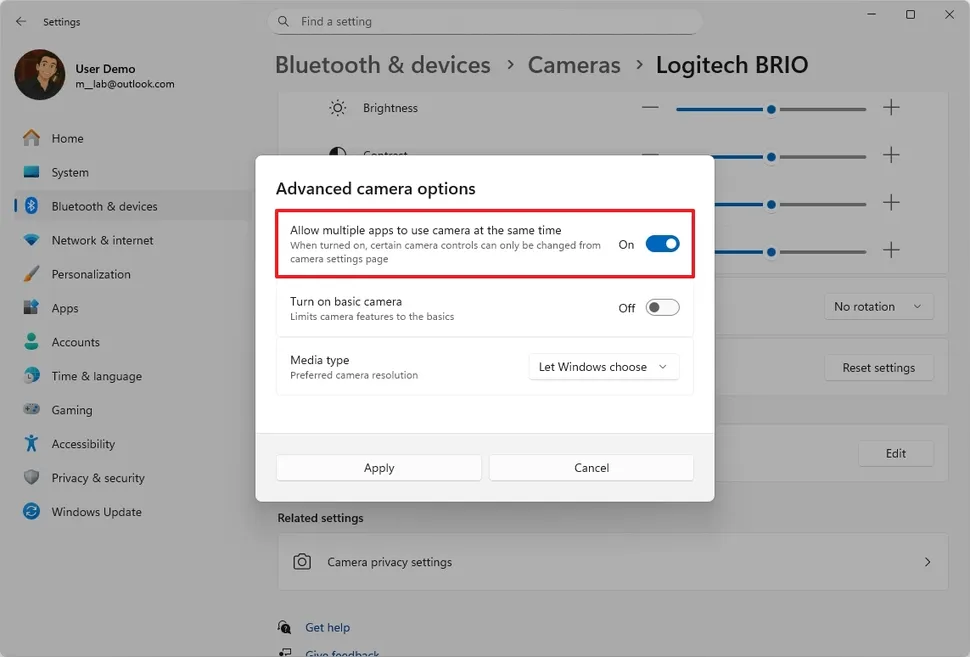
Task: Expand the No rotation dropdown
Action: pyautogui.click(x=878, y=306)
